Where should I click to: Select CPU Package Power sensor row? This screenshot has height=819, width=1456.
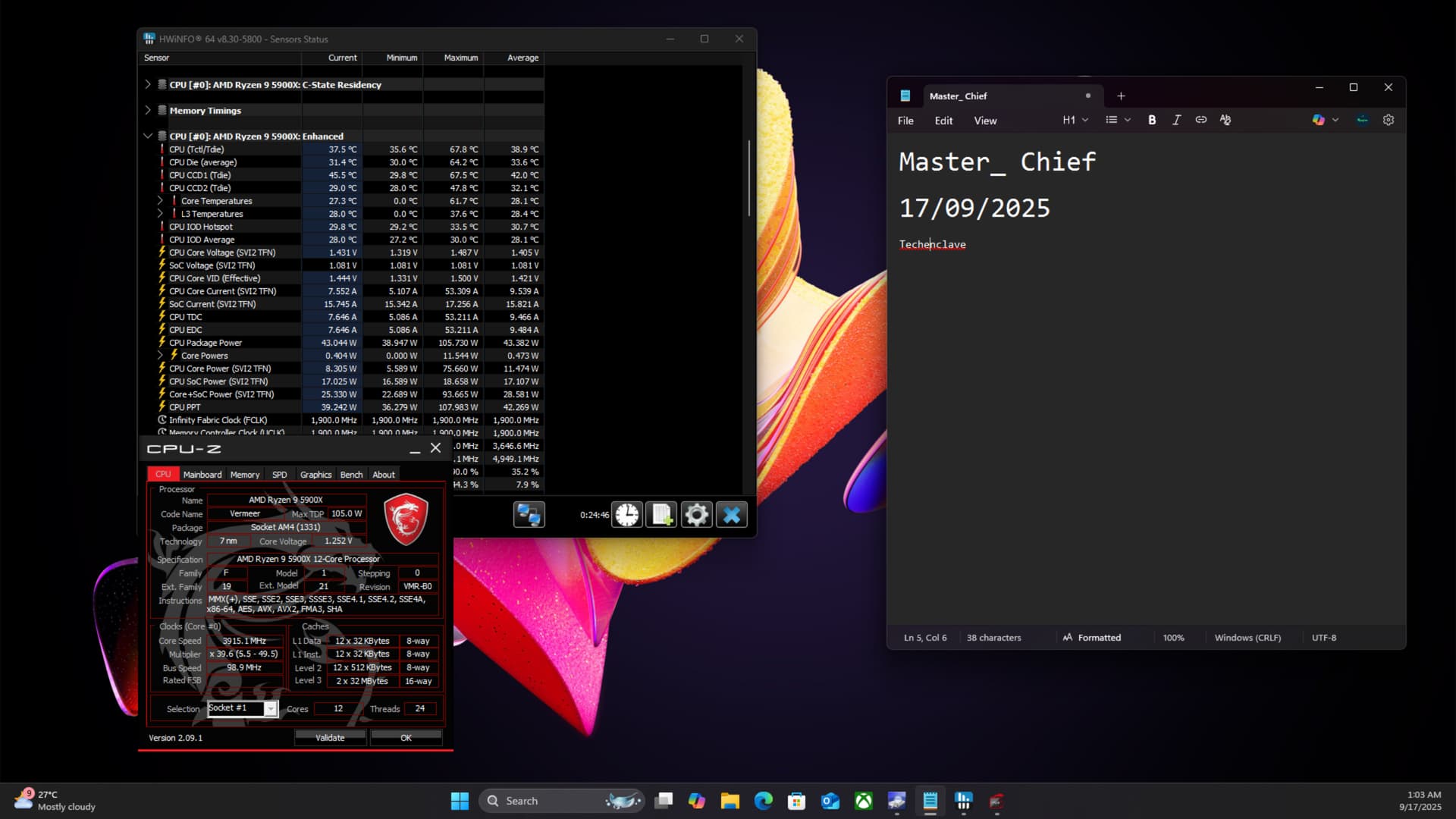tap(343, 343)
